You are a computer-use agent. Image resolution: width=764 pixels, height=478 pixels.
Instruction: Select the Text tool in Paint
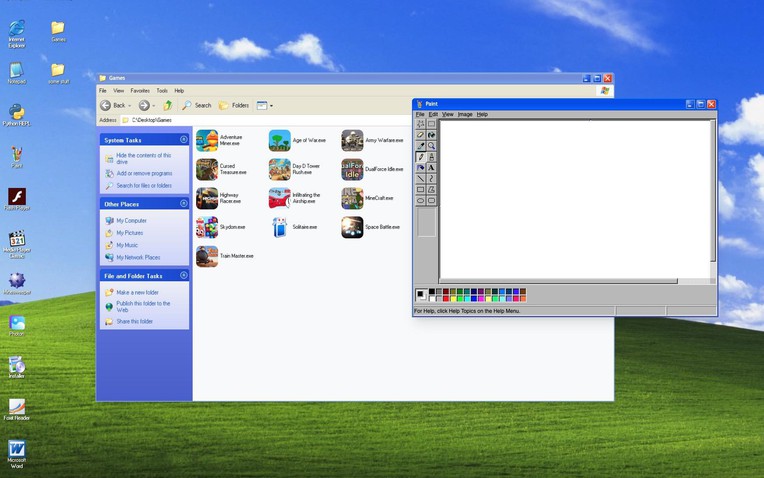click(x=431, y=168)
